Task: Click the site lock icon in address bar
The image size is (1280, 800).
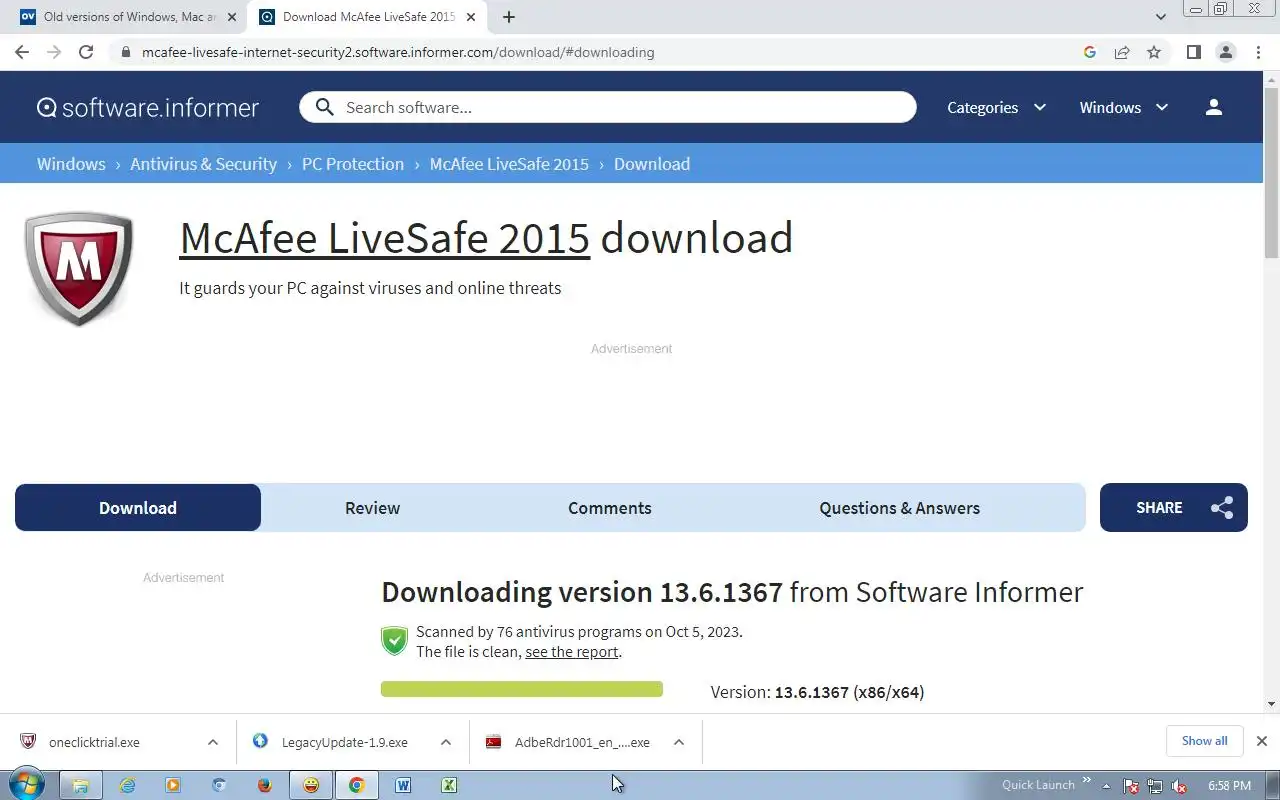Action: 125,52
